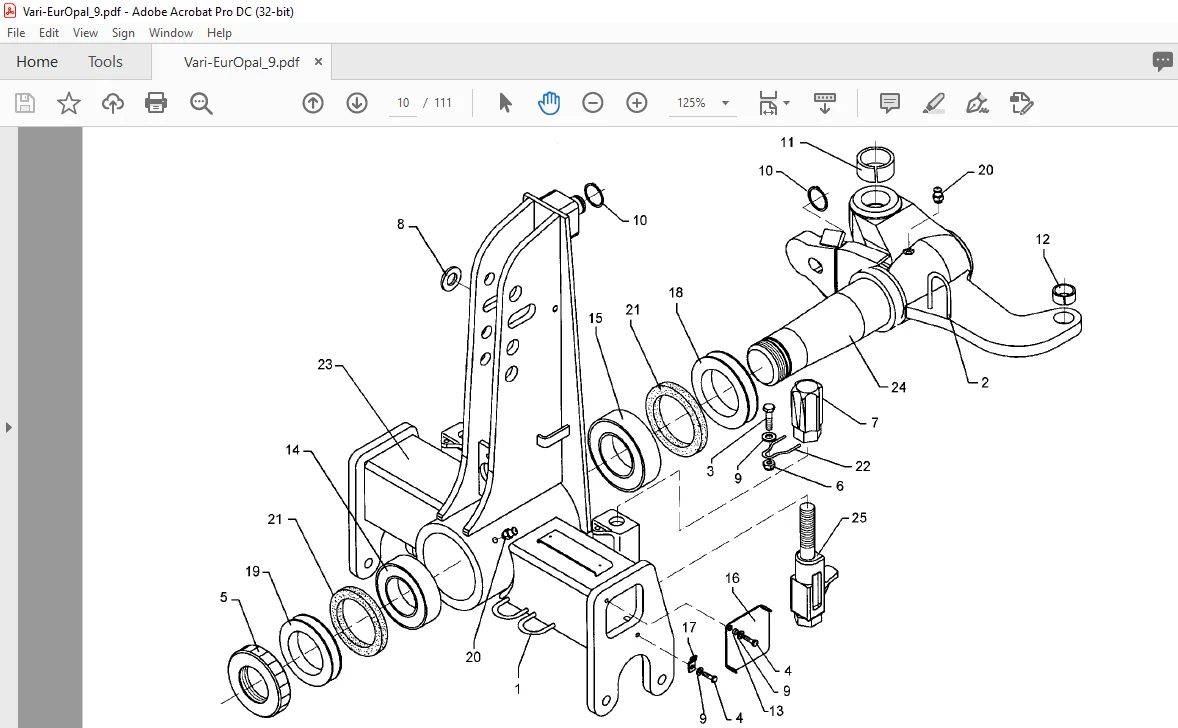Screen dimensions: 1178x728
Task: Go to next page arrow
Action: (x=357, y=103)
